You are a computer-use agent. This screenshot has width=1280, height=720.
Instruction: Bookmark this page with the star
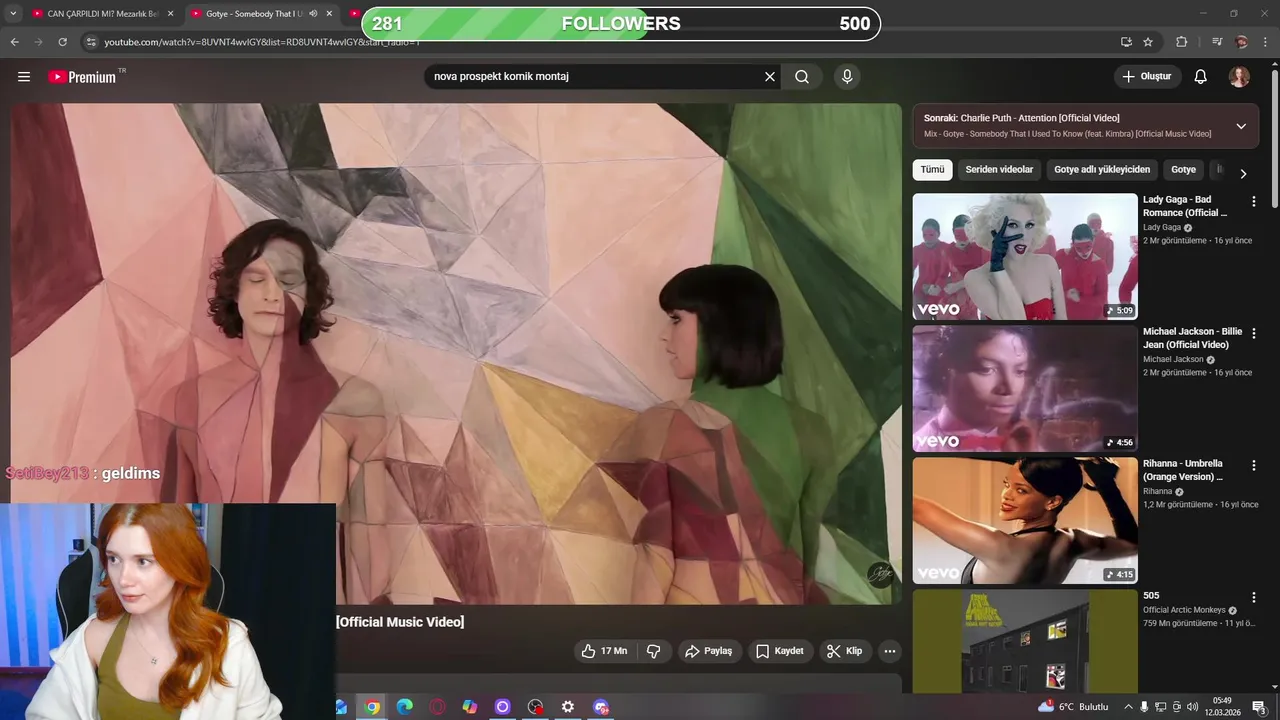click(1148, 42)
